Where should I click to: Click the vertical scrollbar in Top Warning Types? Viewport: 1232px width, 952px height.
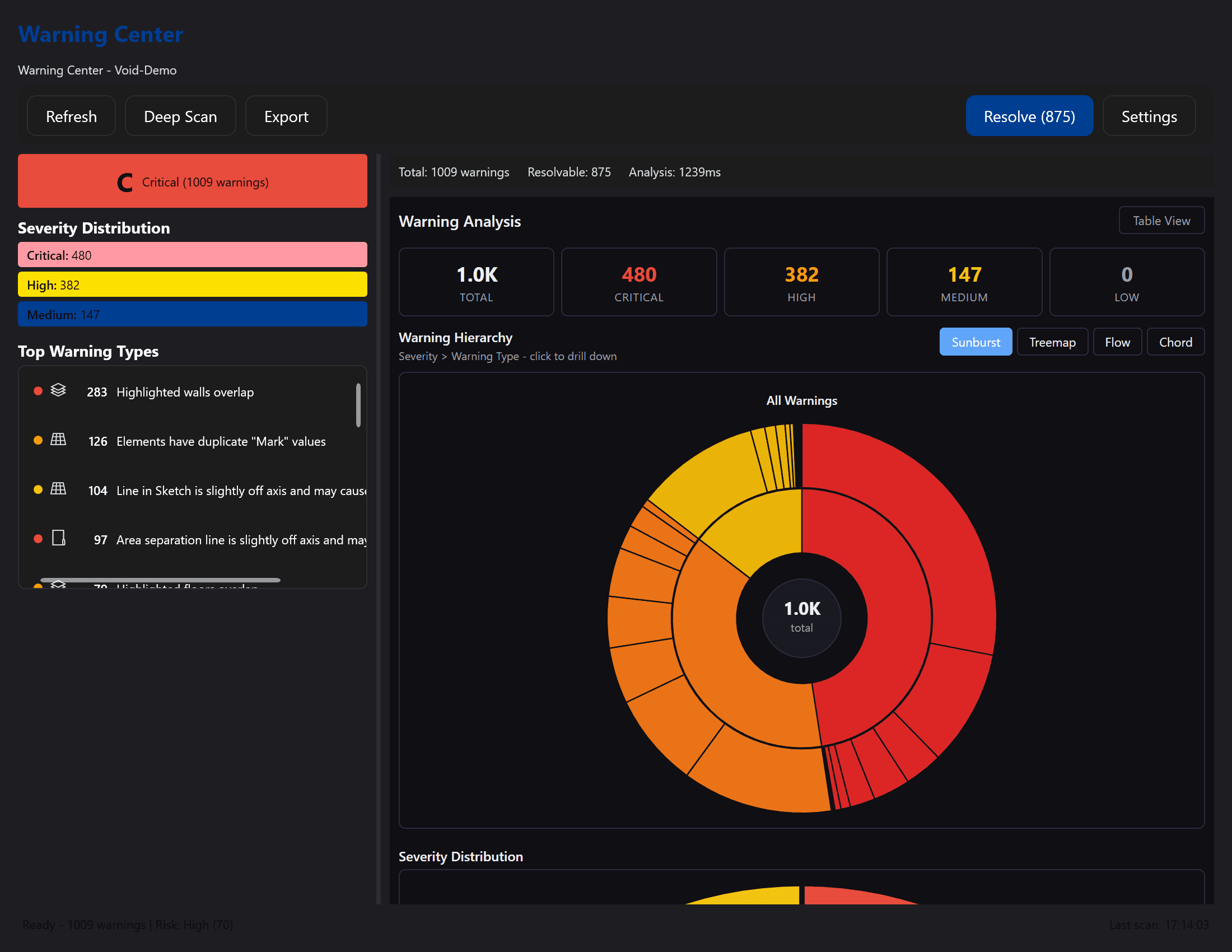tap(358, 405)
